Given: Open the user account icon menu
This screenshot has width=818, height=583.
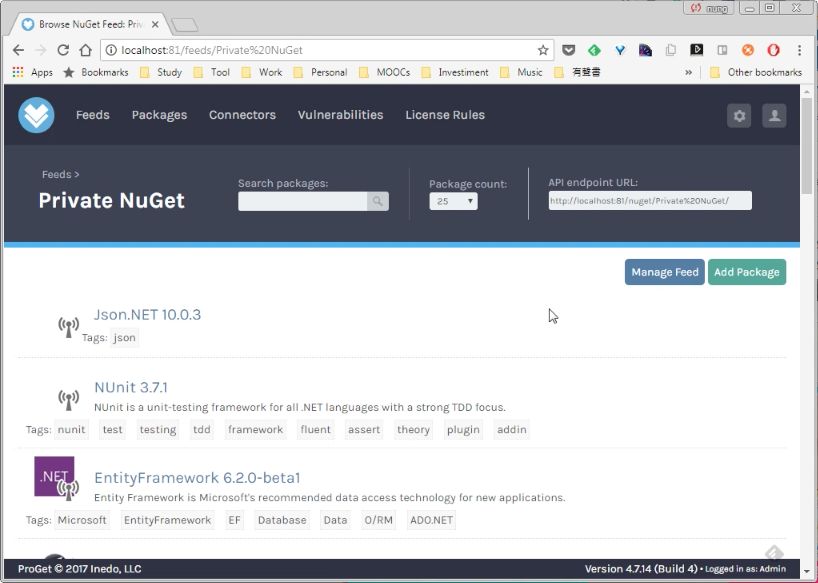Looking at the screenshot, I should click(x=774, y=115).
